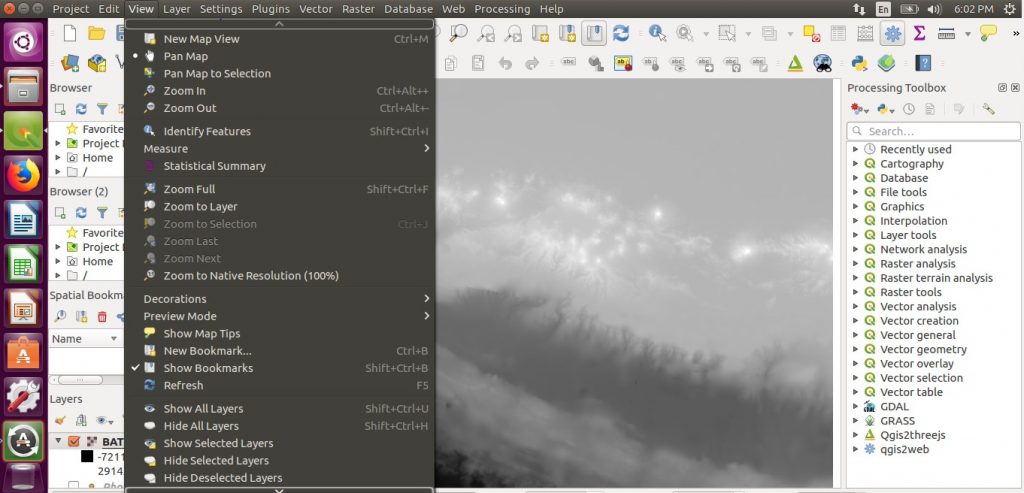The image size is (1024, 493).
Task: Click the black color swatch under BAT layer
Action: (87, 456)
